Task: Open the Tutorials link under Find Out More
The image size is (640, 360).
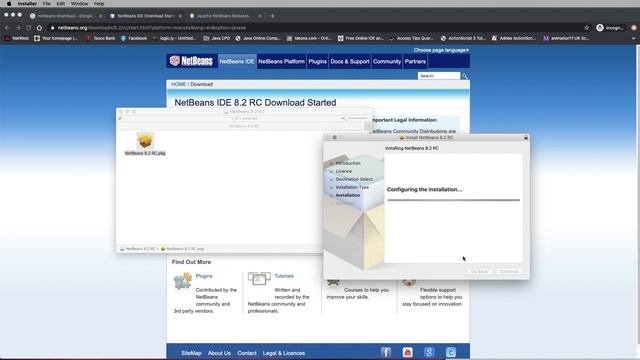Action: click(284, 276)
